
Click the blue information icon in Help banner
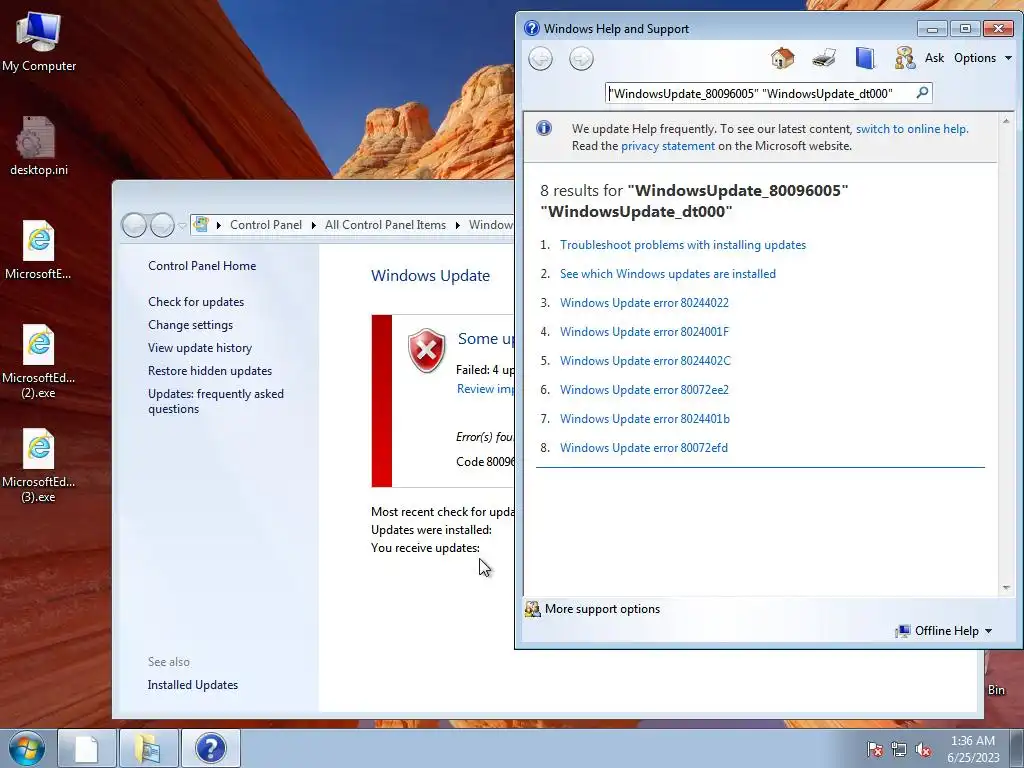point(544,128)
